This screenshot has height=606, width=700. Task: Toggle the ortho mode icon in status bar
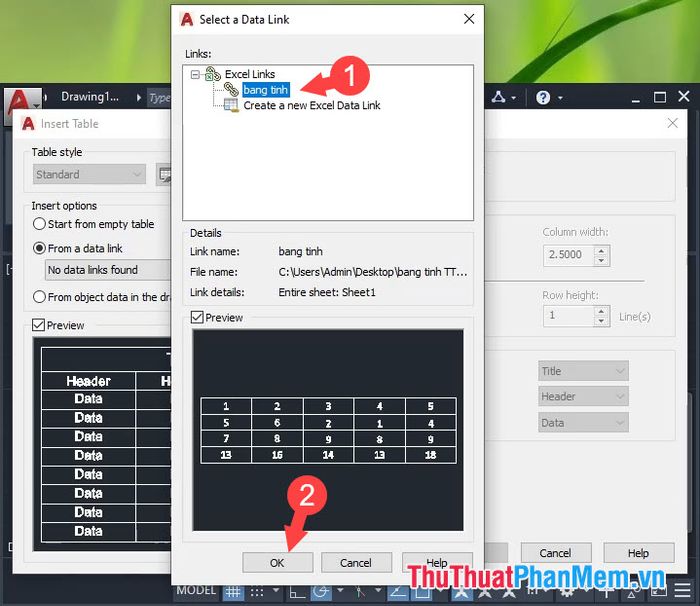tap(297, 593)
